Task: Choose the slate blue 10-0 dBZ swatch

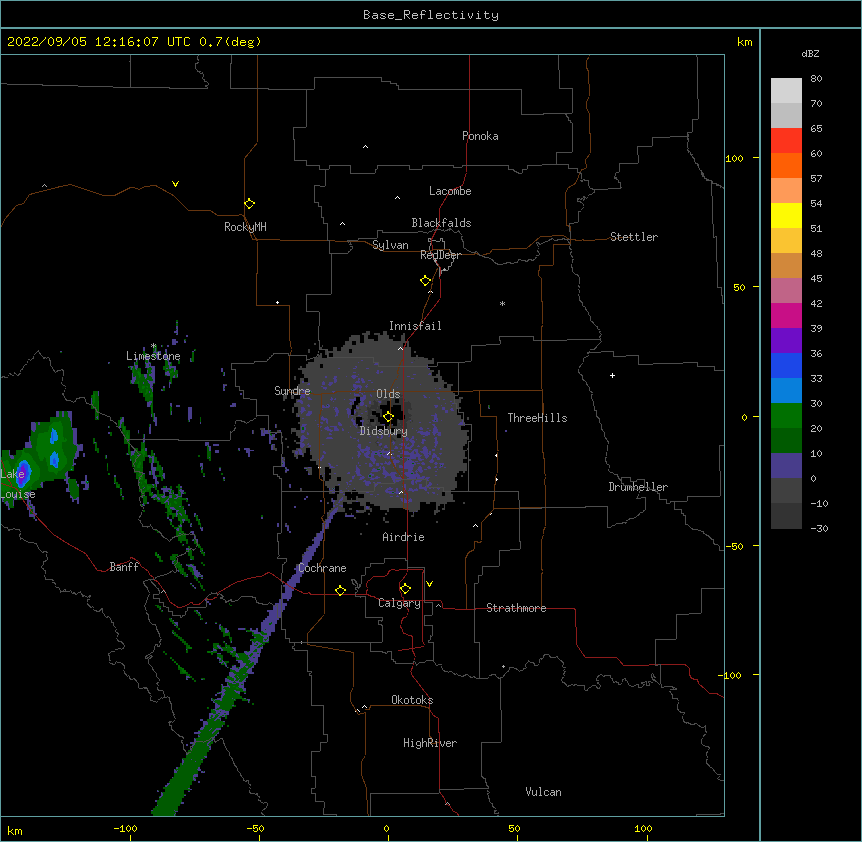Action: [x=786, y=466]
